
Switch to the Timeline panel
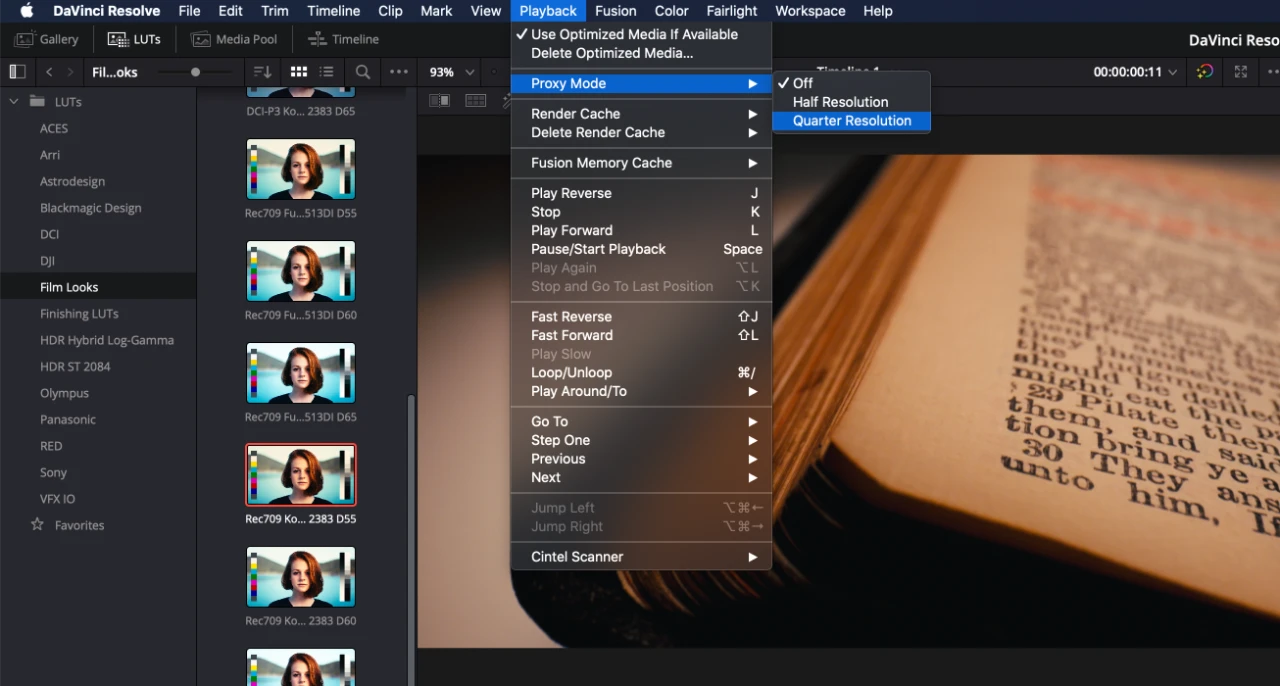(342, 39)
